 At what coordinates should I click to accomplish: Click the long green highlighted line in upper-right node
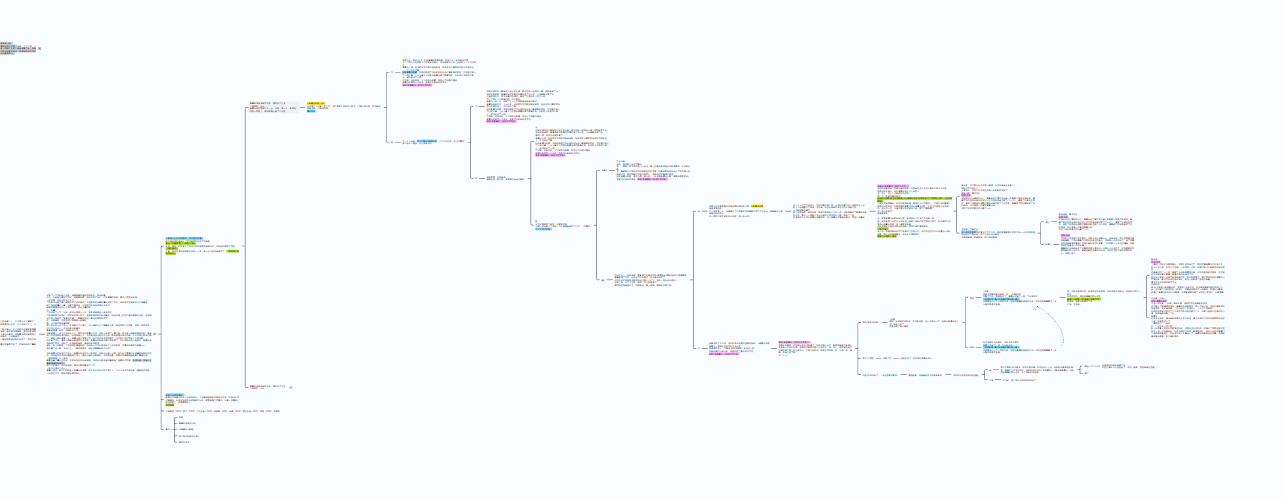tap(915, 198)
